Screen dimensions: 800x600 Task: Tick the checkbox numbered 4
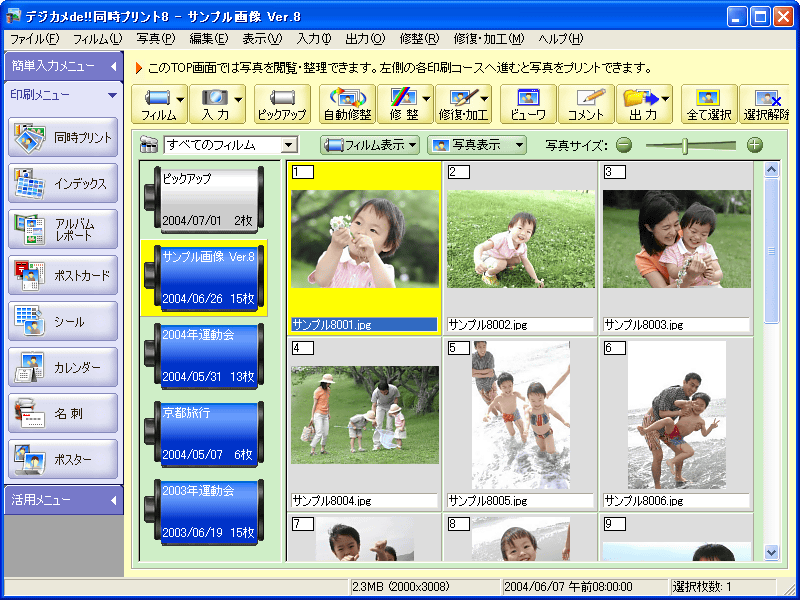point(303,348)
